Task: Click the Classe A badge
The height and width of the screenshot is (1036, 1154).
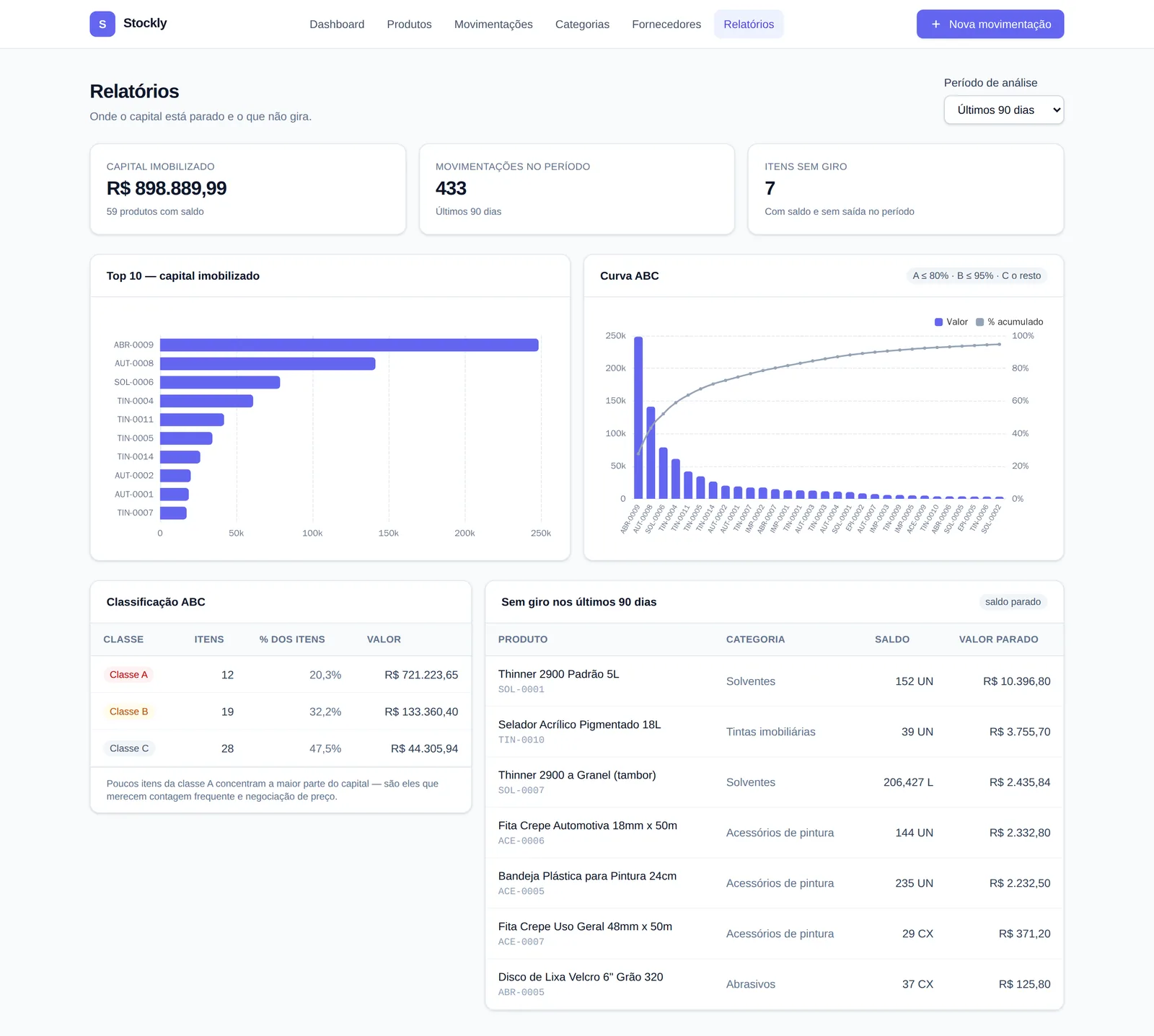Action: [x=128, y=675]
